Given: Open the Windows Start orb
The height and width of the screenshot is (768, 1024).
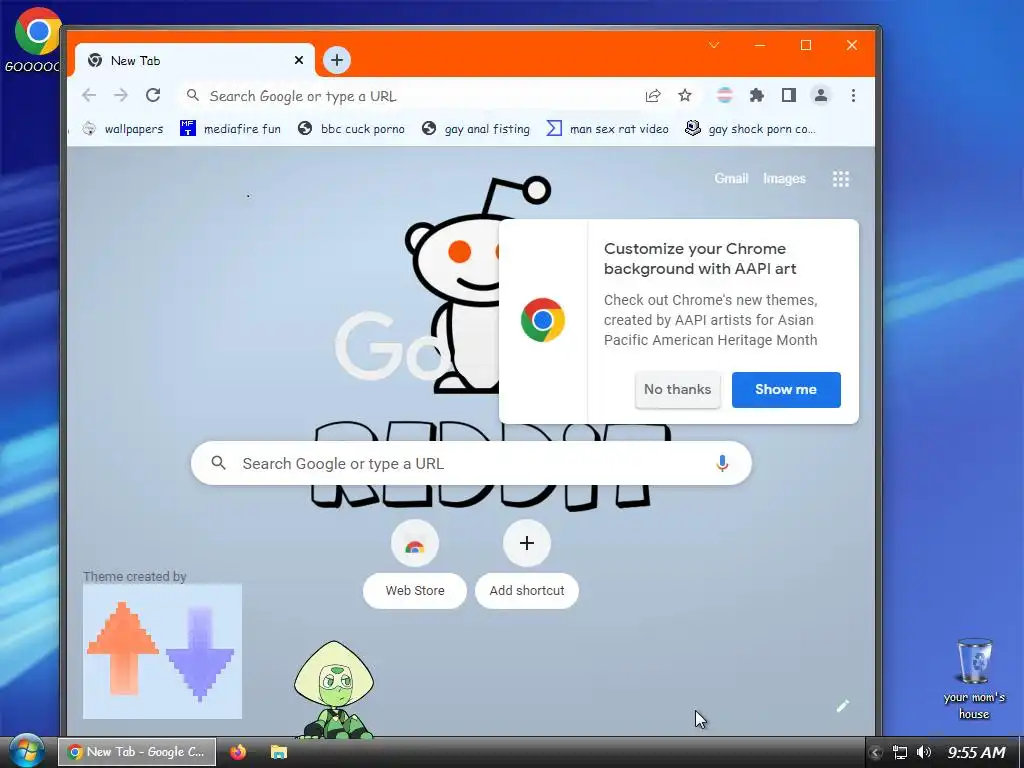Looking at the screenshot, I should coord(26,750).
